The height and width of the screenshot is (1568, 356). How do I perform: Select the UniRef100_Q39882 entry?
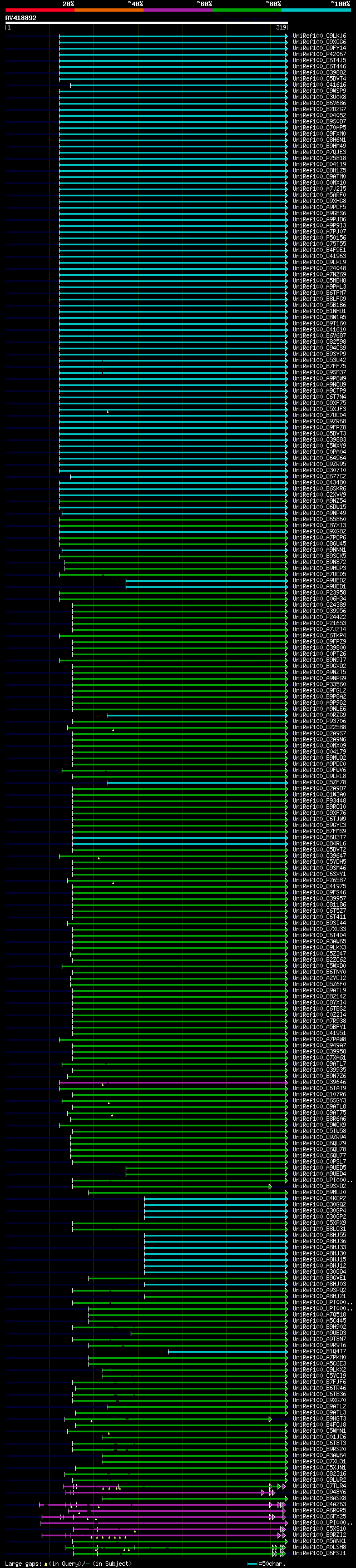coord(319,73)
